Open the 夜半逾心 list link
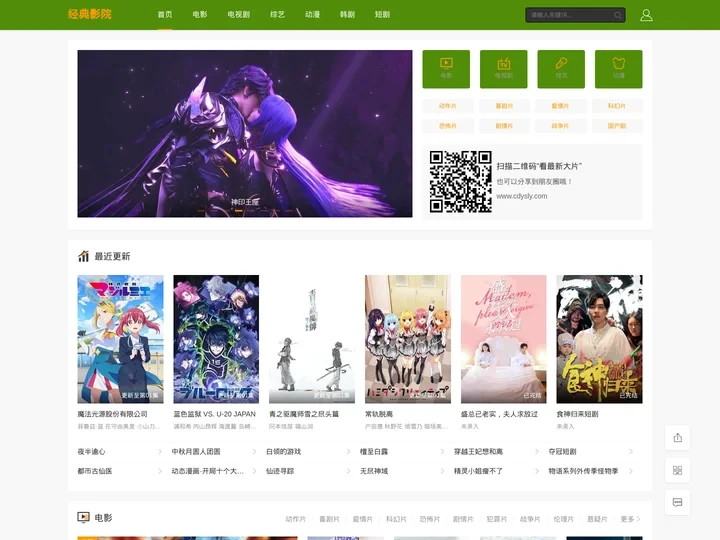This screenshot has width=720, height=540. point(91,452)
